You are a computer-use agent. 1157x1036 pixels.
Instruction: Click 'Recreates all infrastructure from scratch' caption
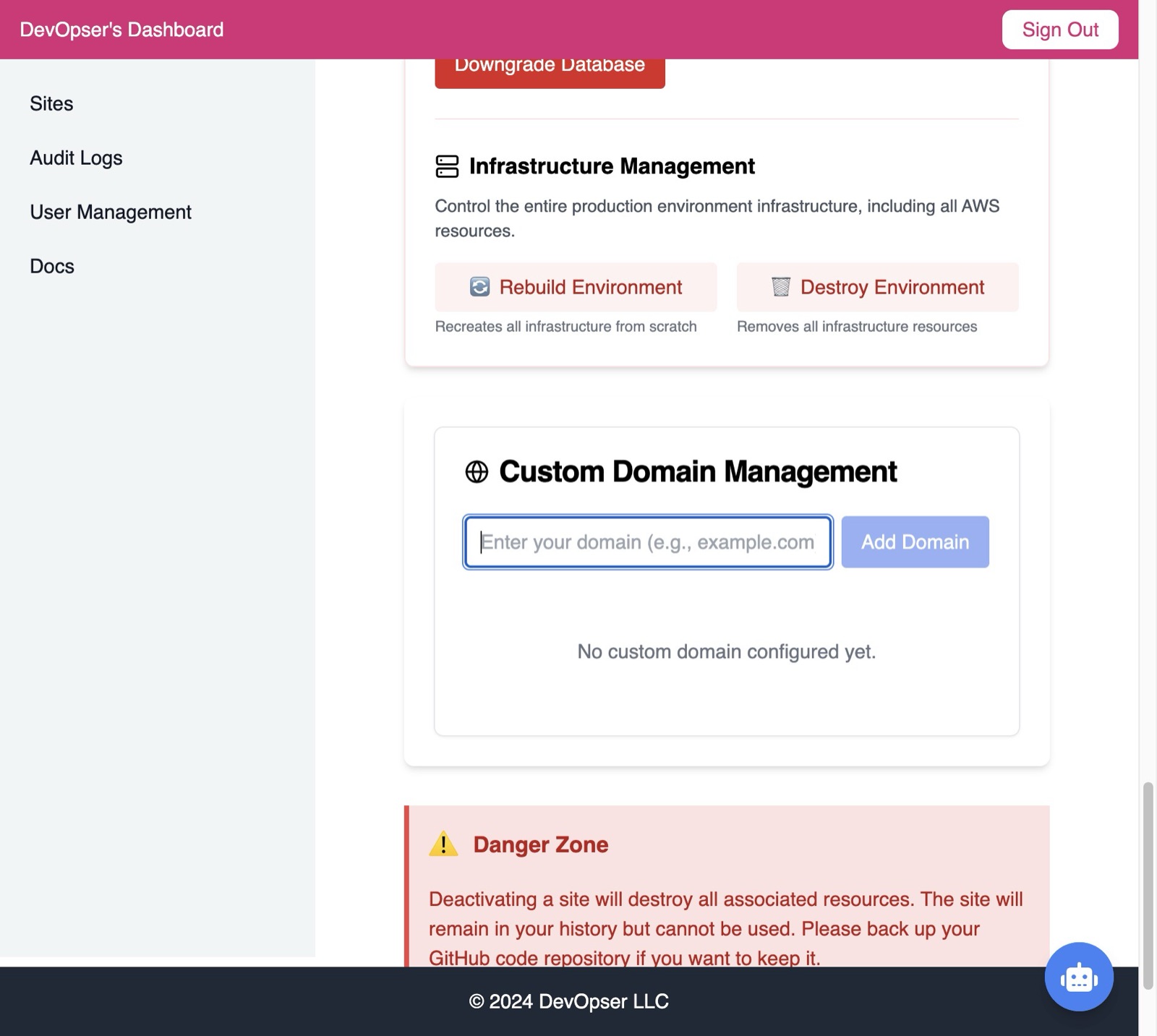pos(565,326)
